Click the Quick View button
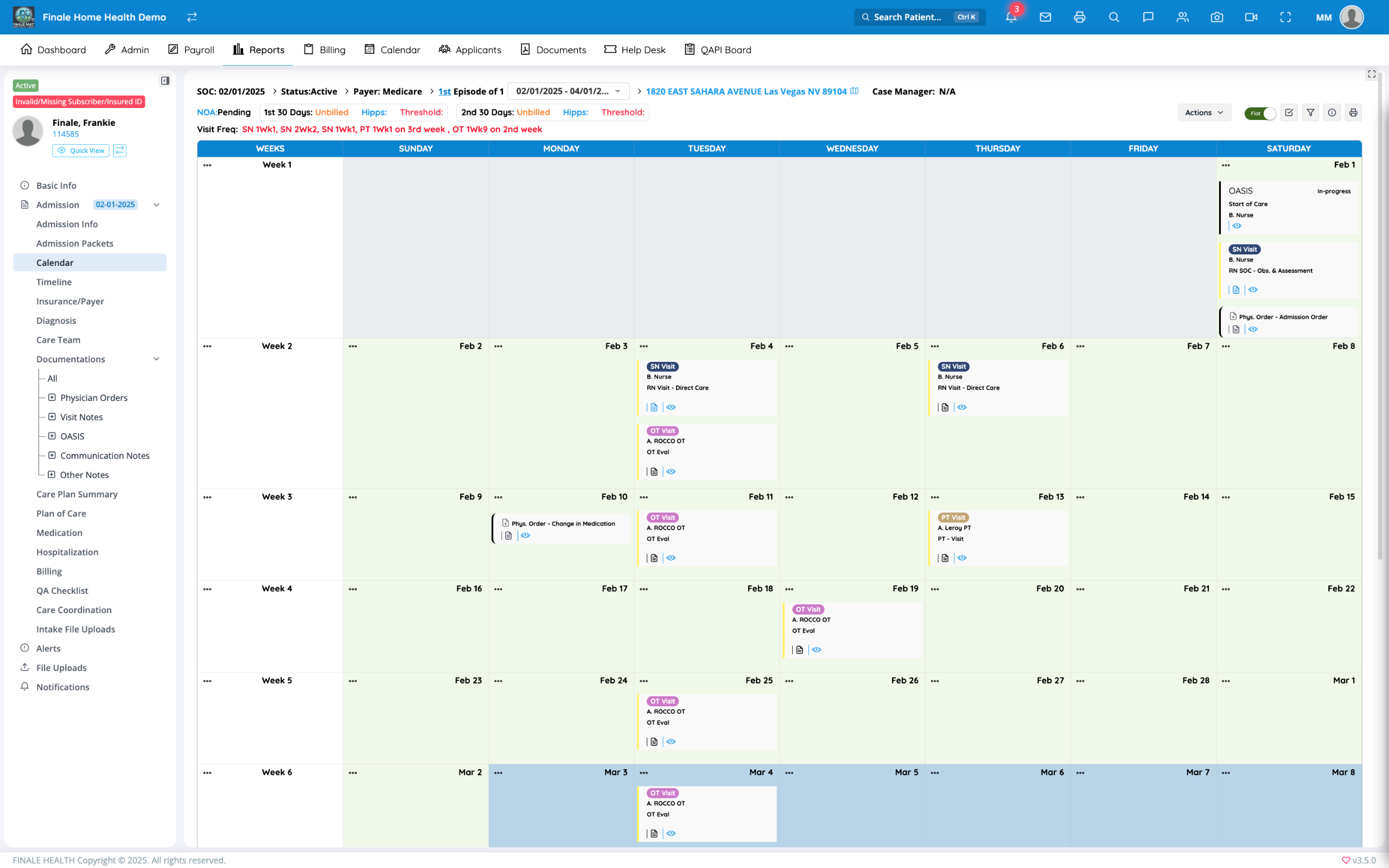This screenshot has height=868, width=1389. 81,150
